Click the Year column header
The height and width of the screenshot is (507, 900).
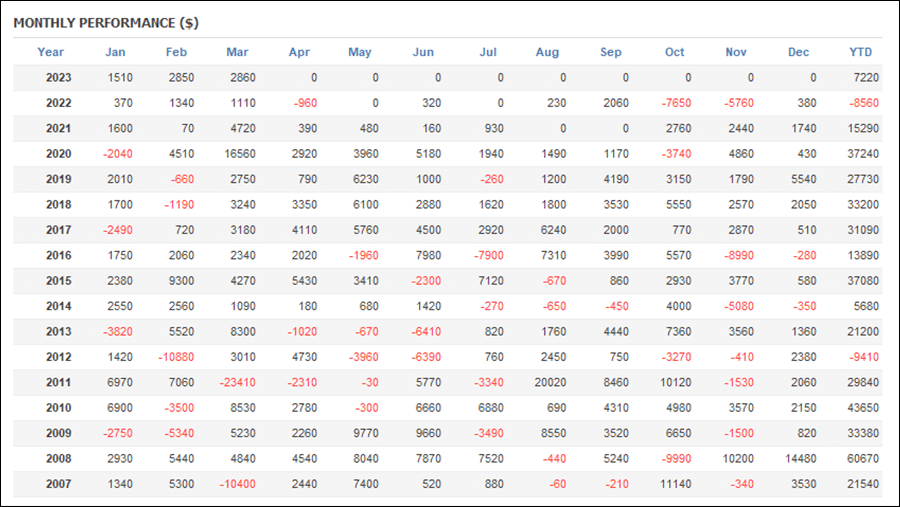coord(51,52)
